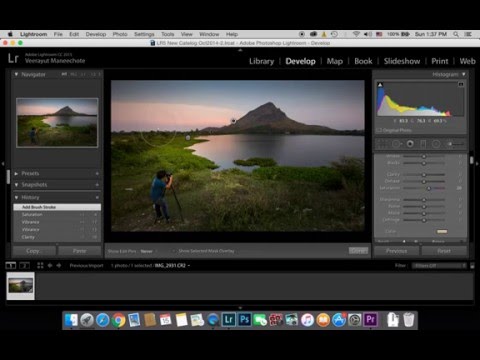Hide the top module picker panel
480x360 pixels.
pos(240,50)
